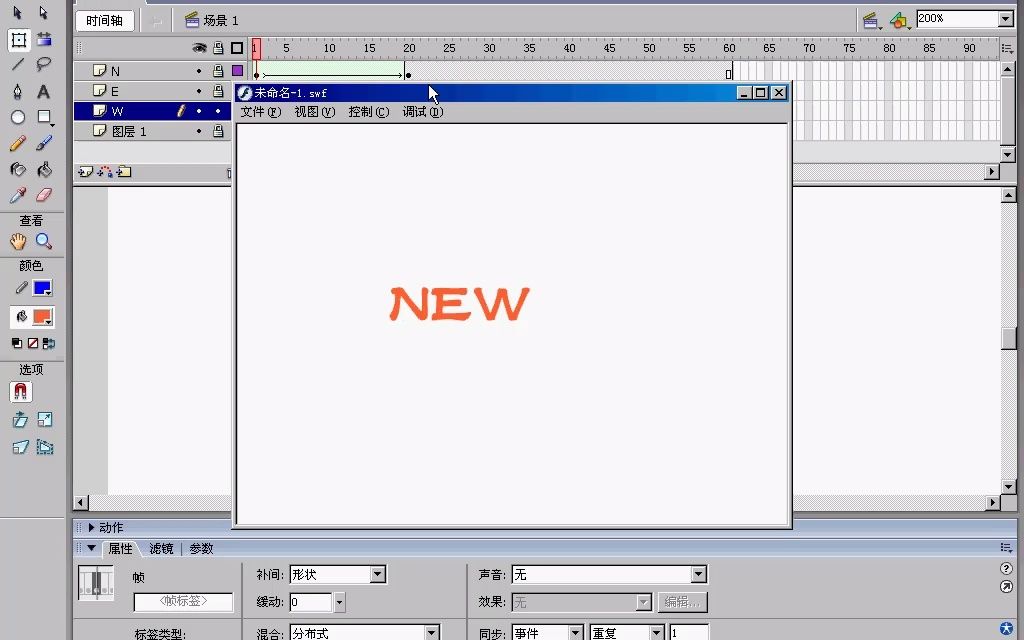1024x640 pixels.
Task: Open the 控制 menu of the SWF window
Action: click(x=368, y=111)
